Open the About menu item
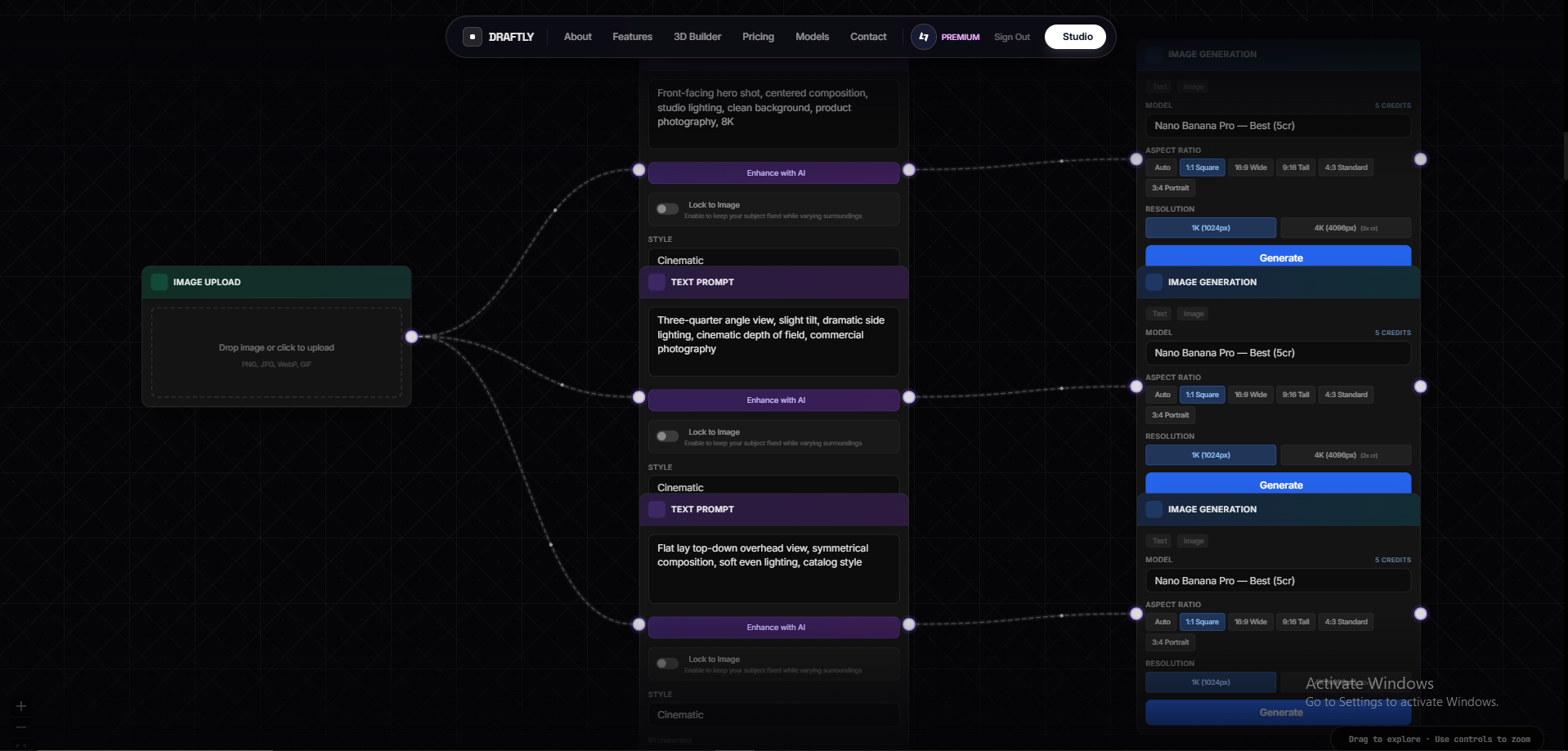The height and width of the screenshot is (751, 1568). click(577, 37)
